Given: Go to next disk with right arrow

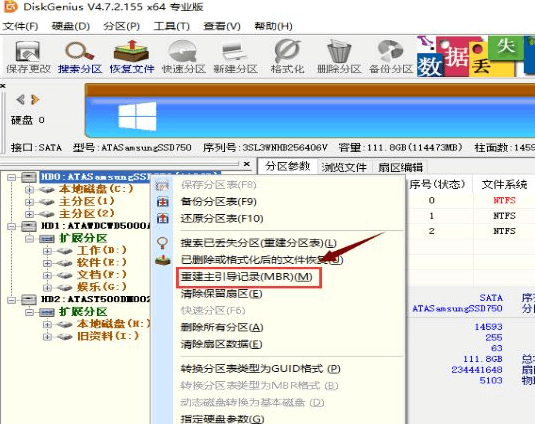Looking at the screenshot, I should (x=35, y=100).
